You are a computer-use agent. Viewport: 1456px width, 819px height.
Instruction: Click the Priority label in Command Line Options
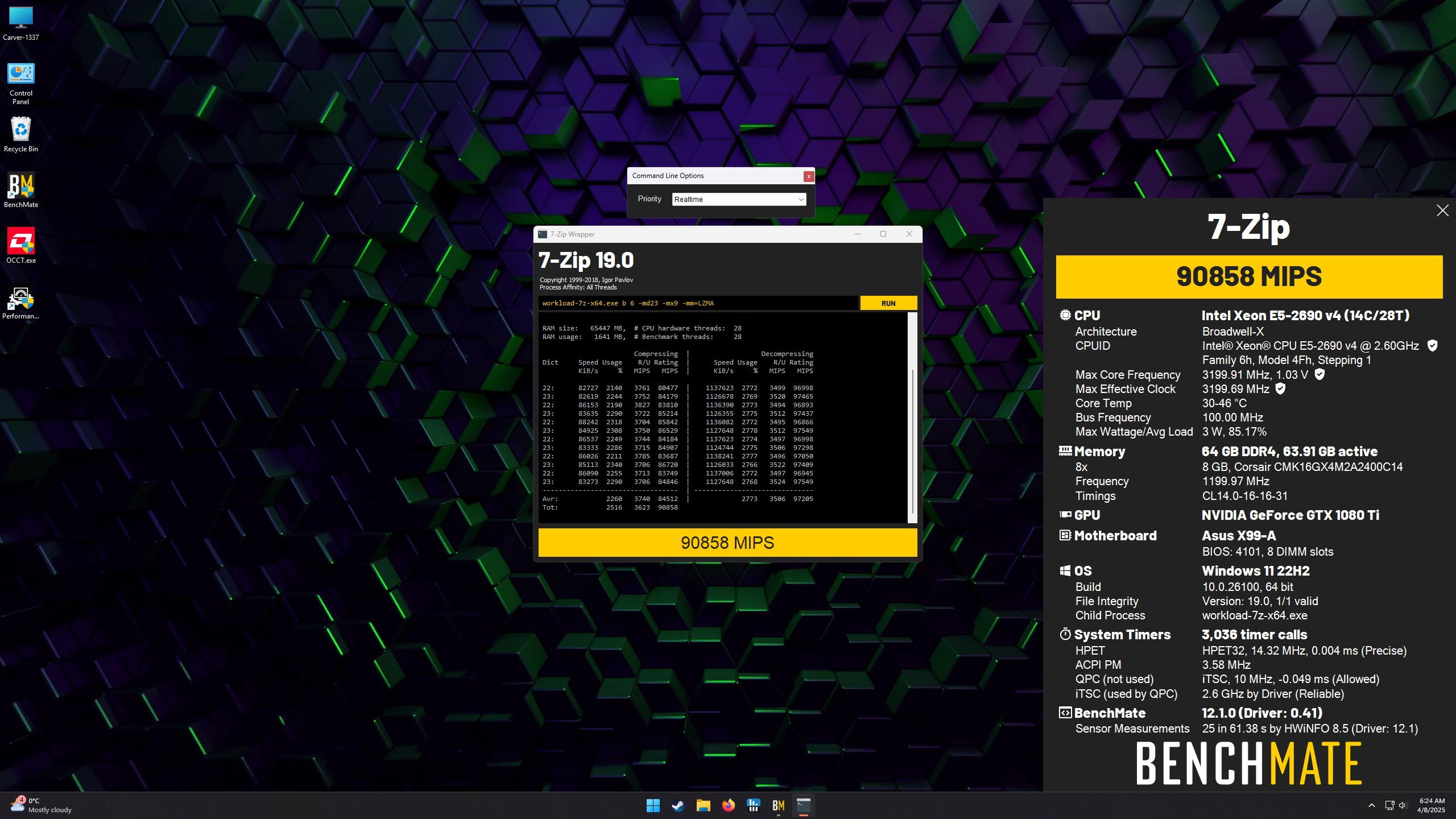(x=650, y=199)
